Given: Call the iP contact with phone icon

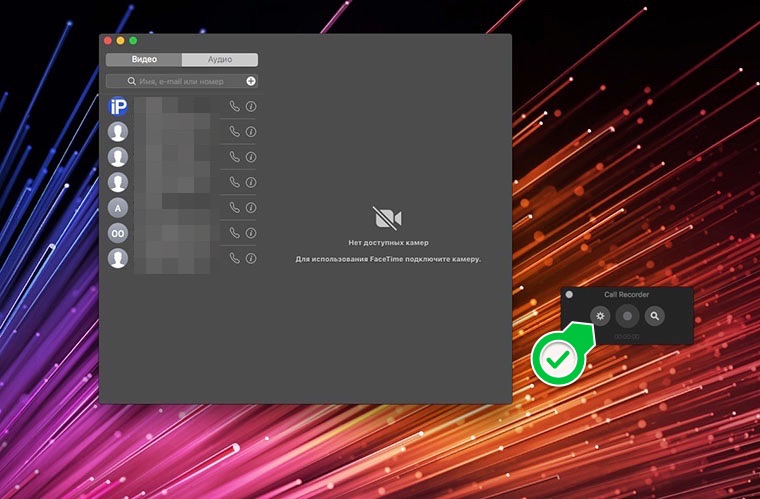Looking at the screenshot, I should tap(235, 106).
